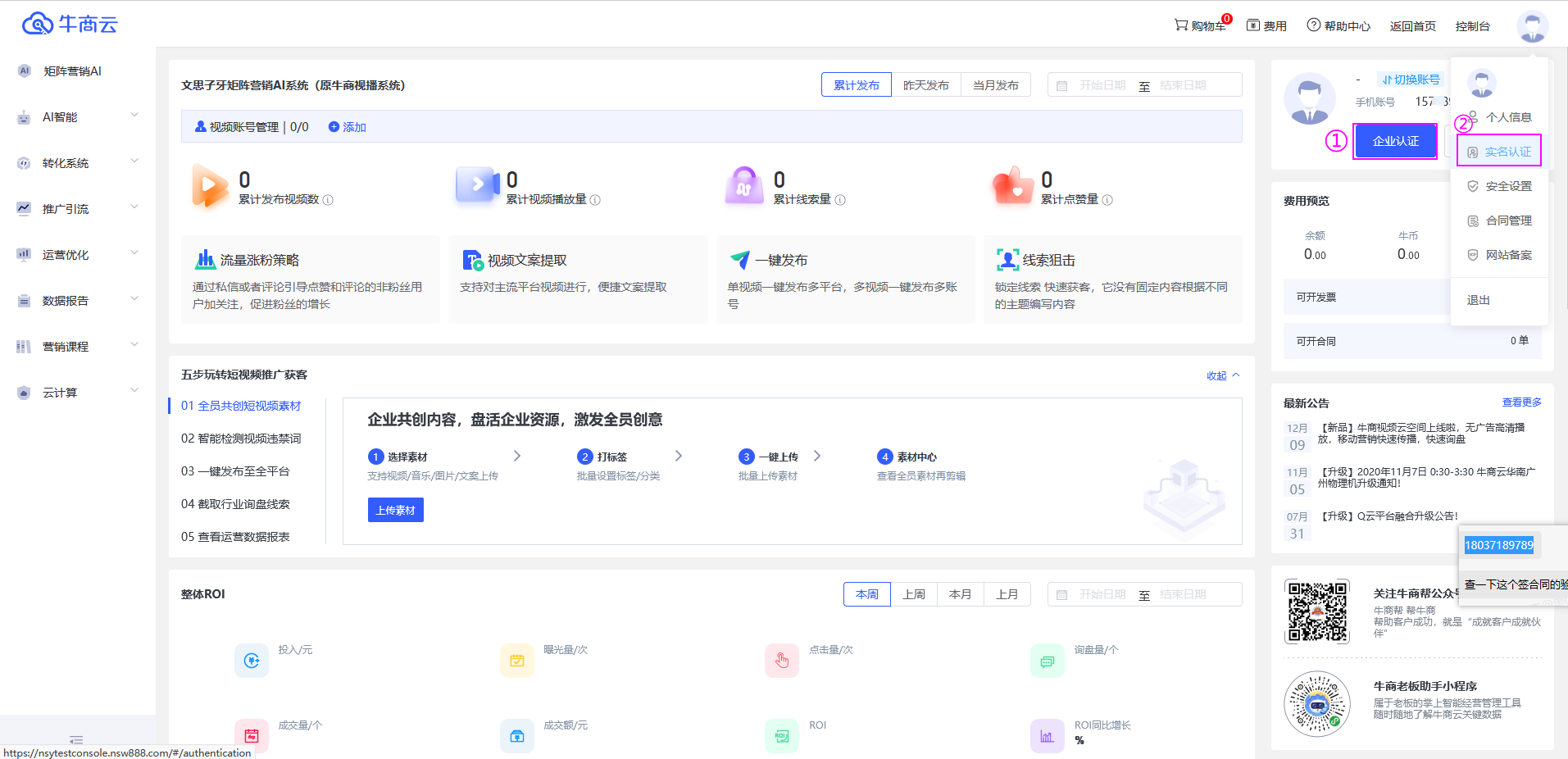Click the info icon beside 累计线索量
This screenshot has height=759, width=1568.
[x=840, y=200]
